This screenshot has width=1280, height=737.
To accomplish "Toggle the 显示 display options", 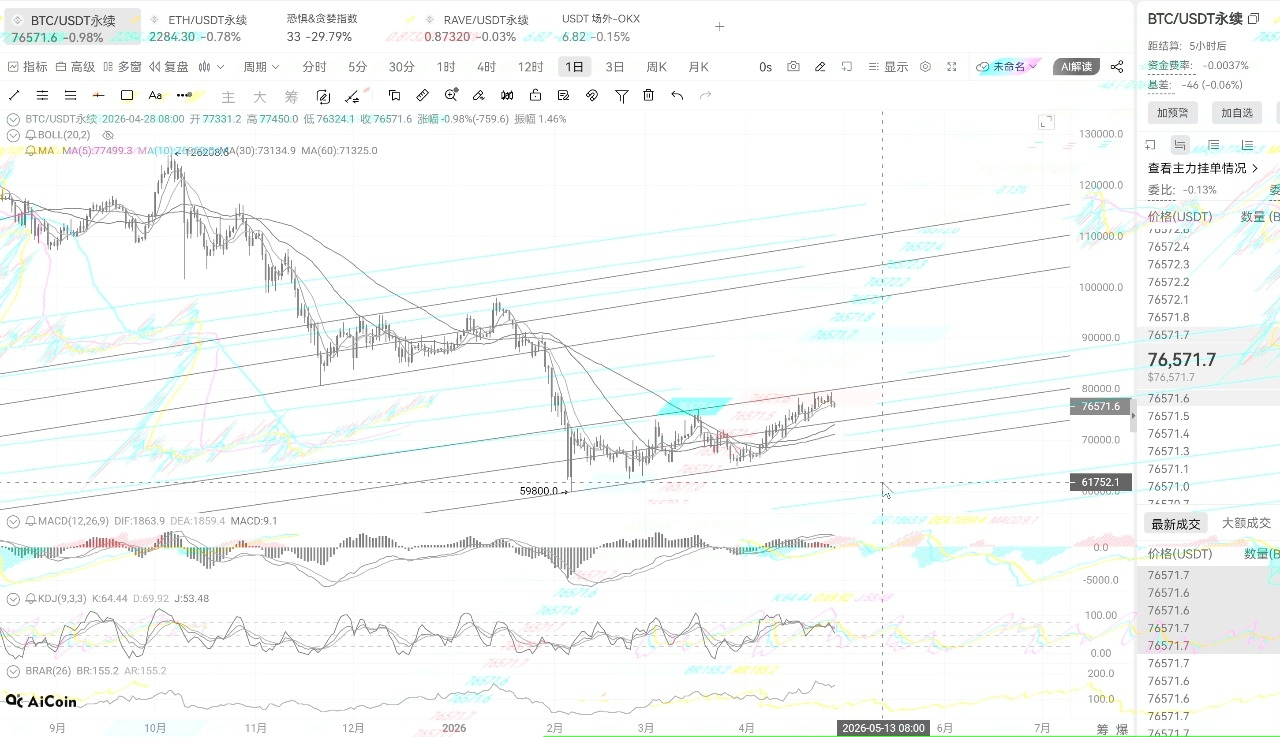I will (x=888, y=67).
